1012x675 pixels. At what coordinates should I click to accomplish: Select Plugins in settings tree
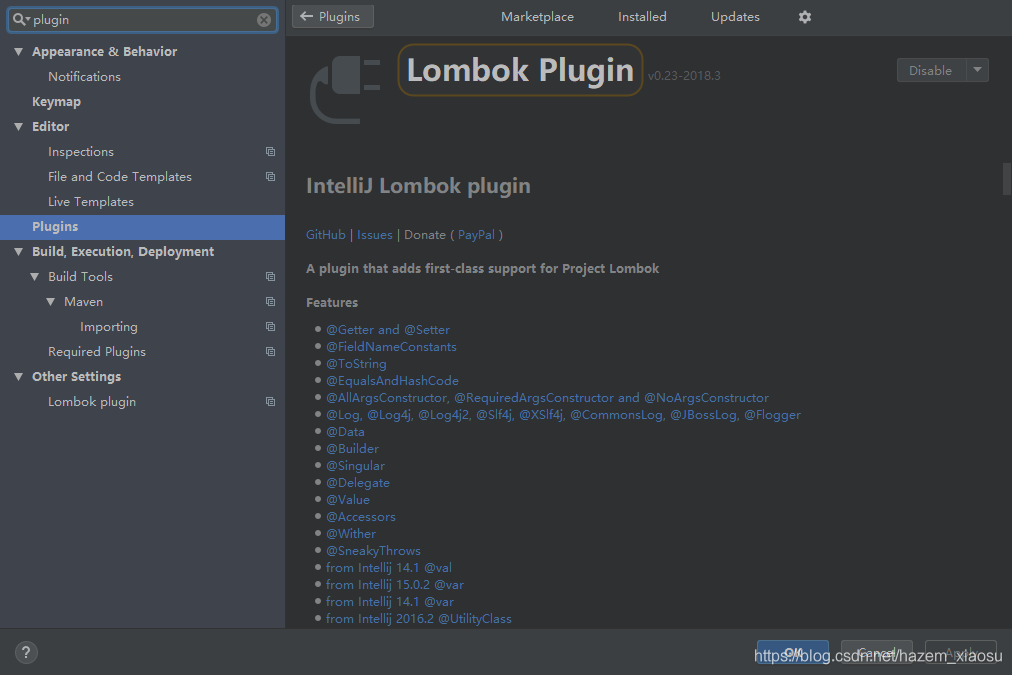click(x=142, y=227)
